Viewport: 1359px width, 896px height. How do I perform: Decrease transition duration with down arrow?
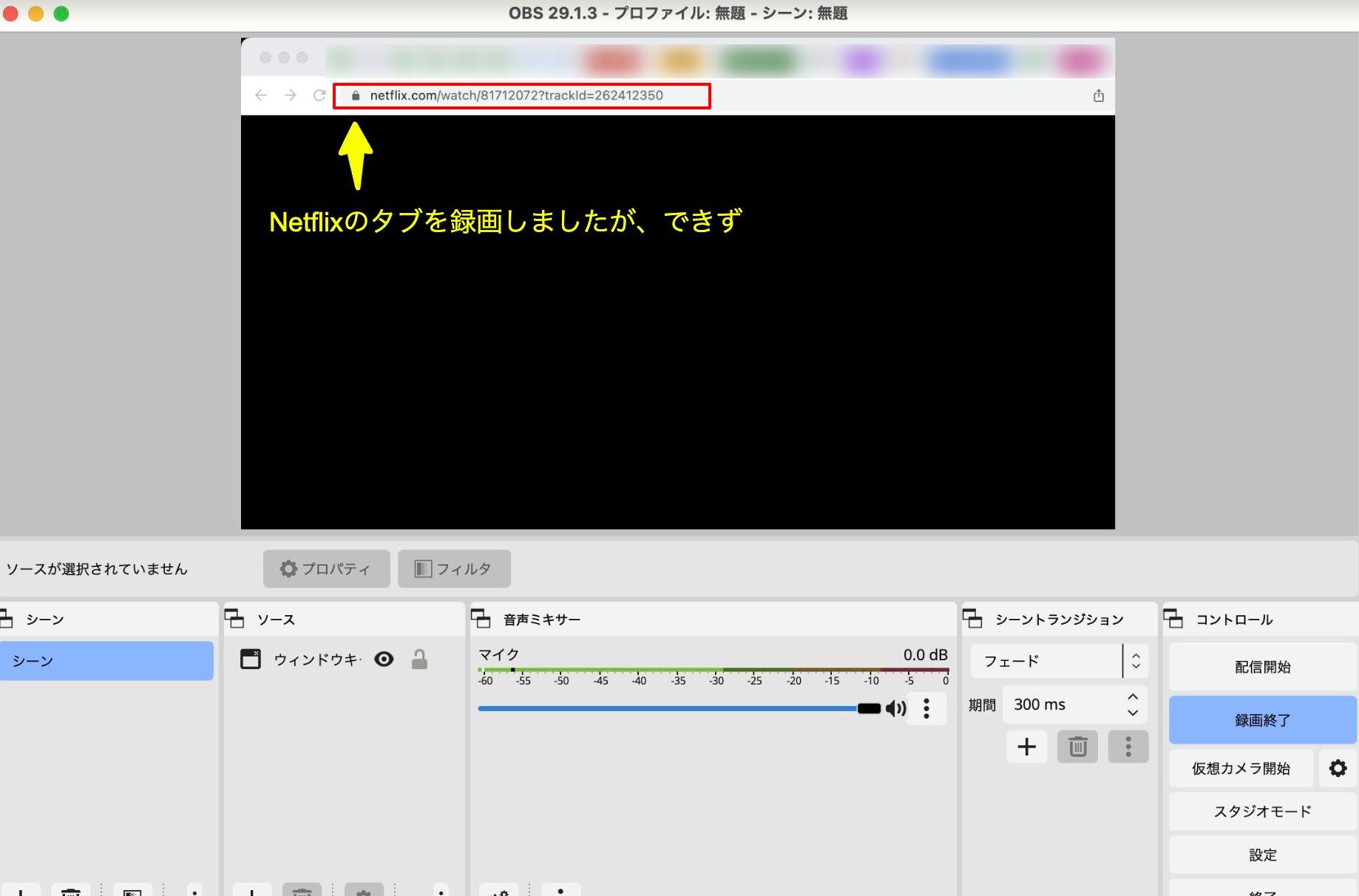click(x=1132, y=713)
